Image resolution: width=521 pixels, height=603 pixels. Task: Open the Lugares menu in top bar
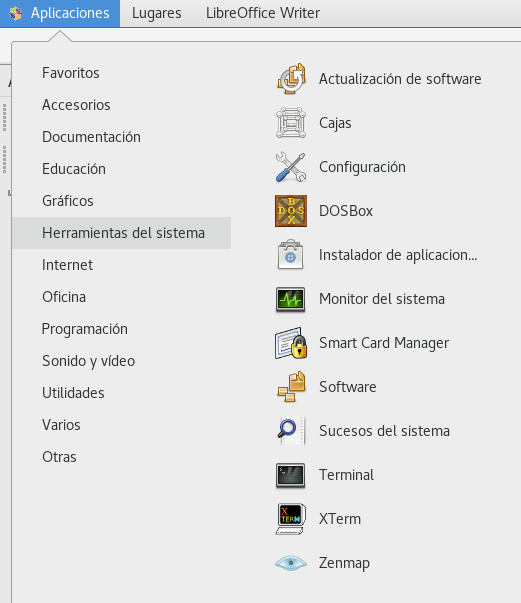[156, 13]
